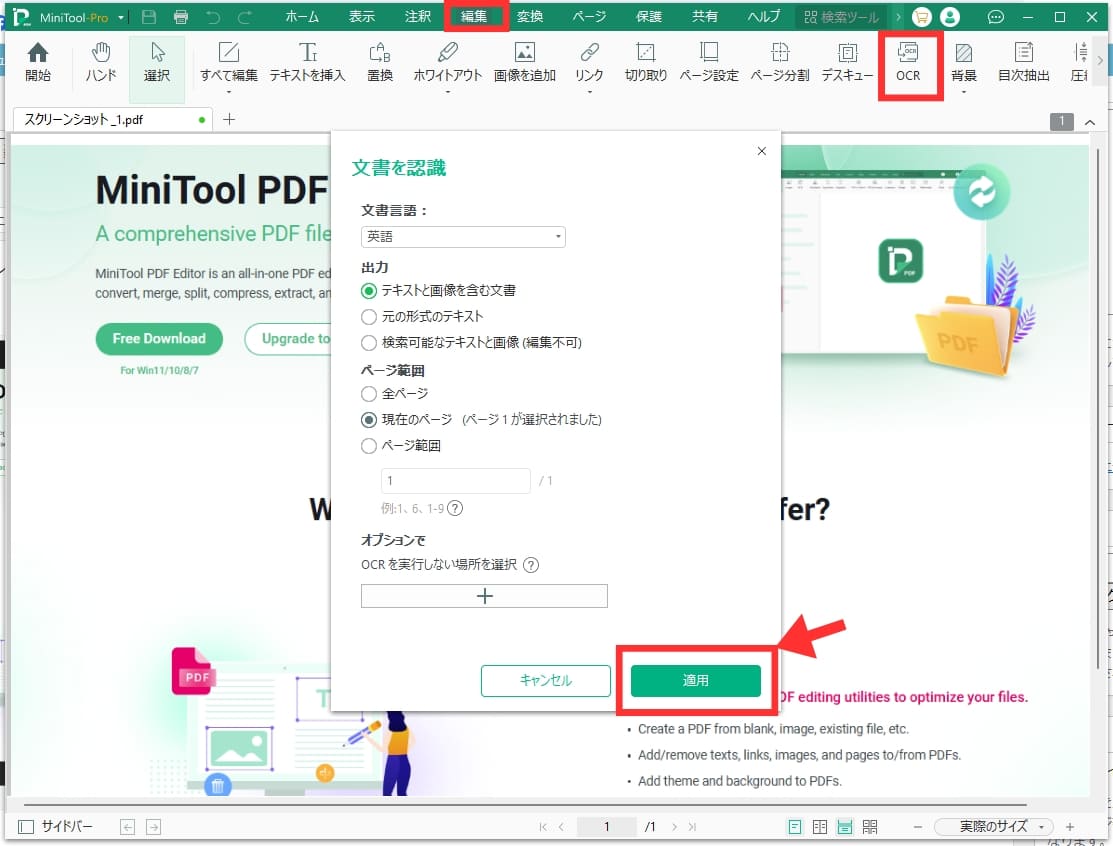The image size is (1113, 846).
Task: Choose 全ページ radio button
Action: [x=368, y=394]
